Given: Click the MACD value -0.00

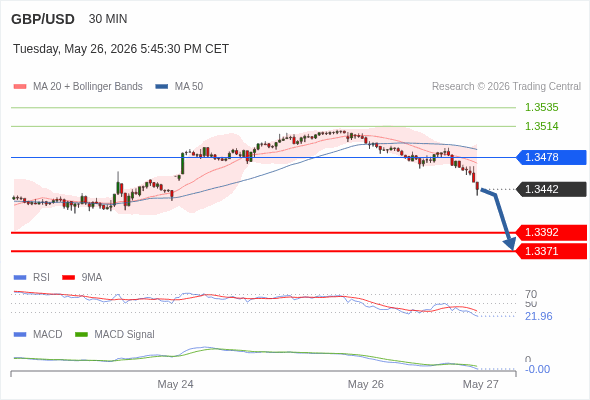Looking at the screenshot, I should point(538,370).
